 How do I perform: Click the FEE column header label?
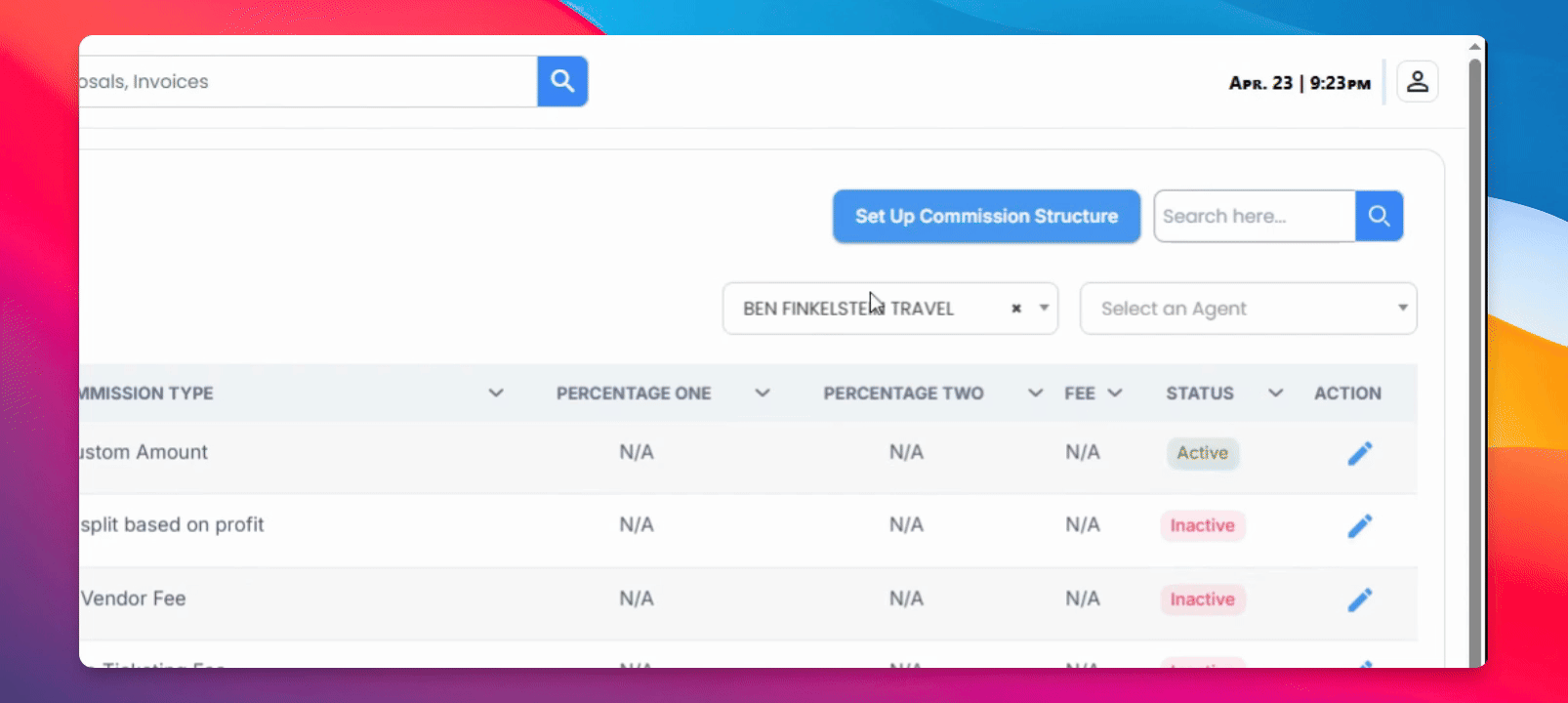point(1080,393)
